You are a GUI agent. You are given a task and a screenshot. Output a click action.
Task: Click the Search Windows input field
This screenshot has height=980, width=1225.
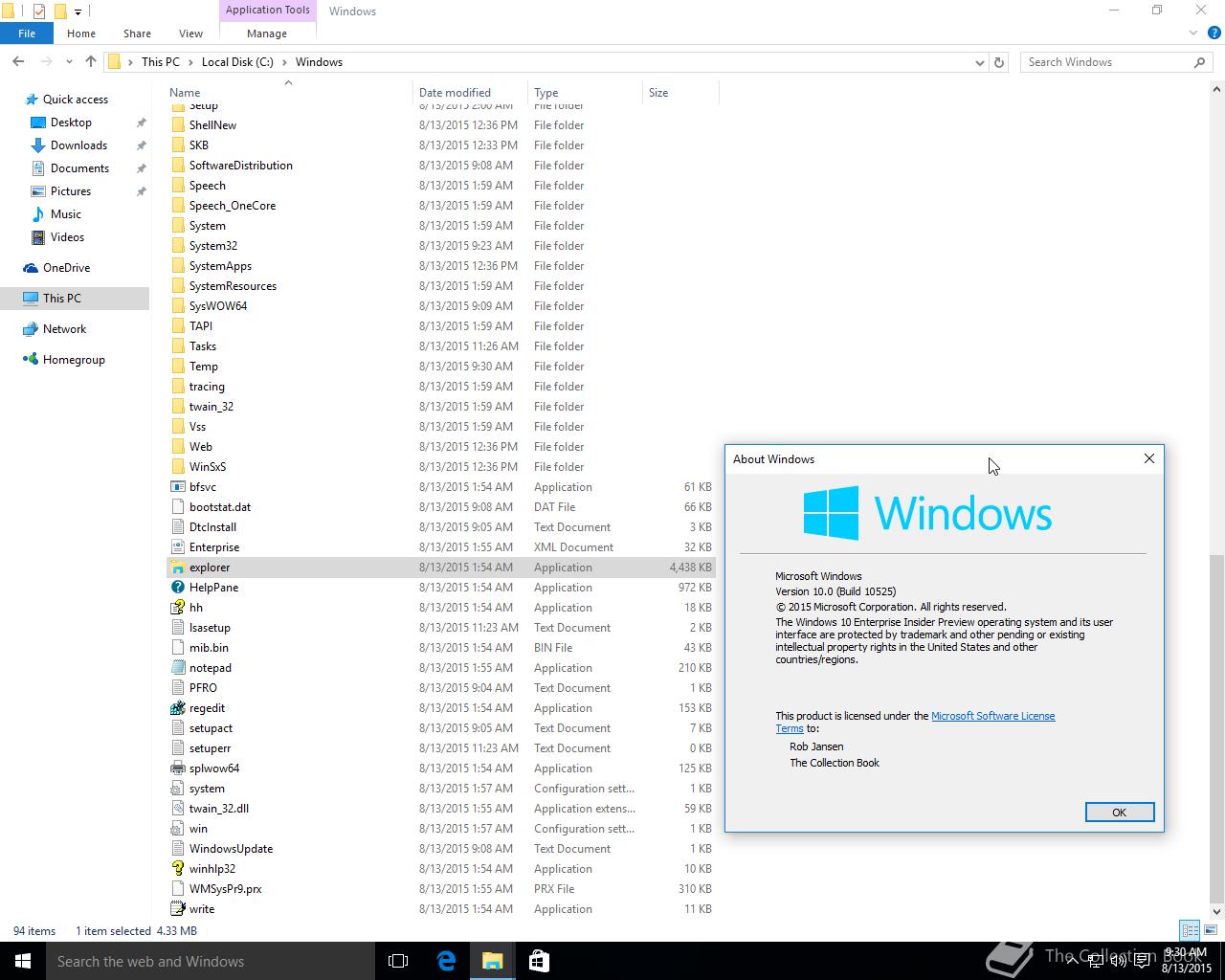[1105, 62]
